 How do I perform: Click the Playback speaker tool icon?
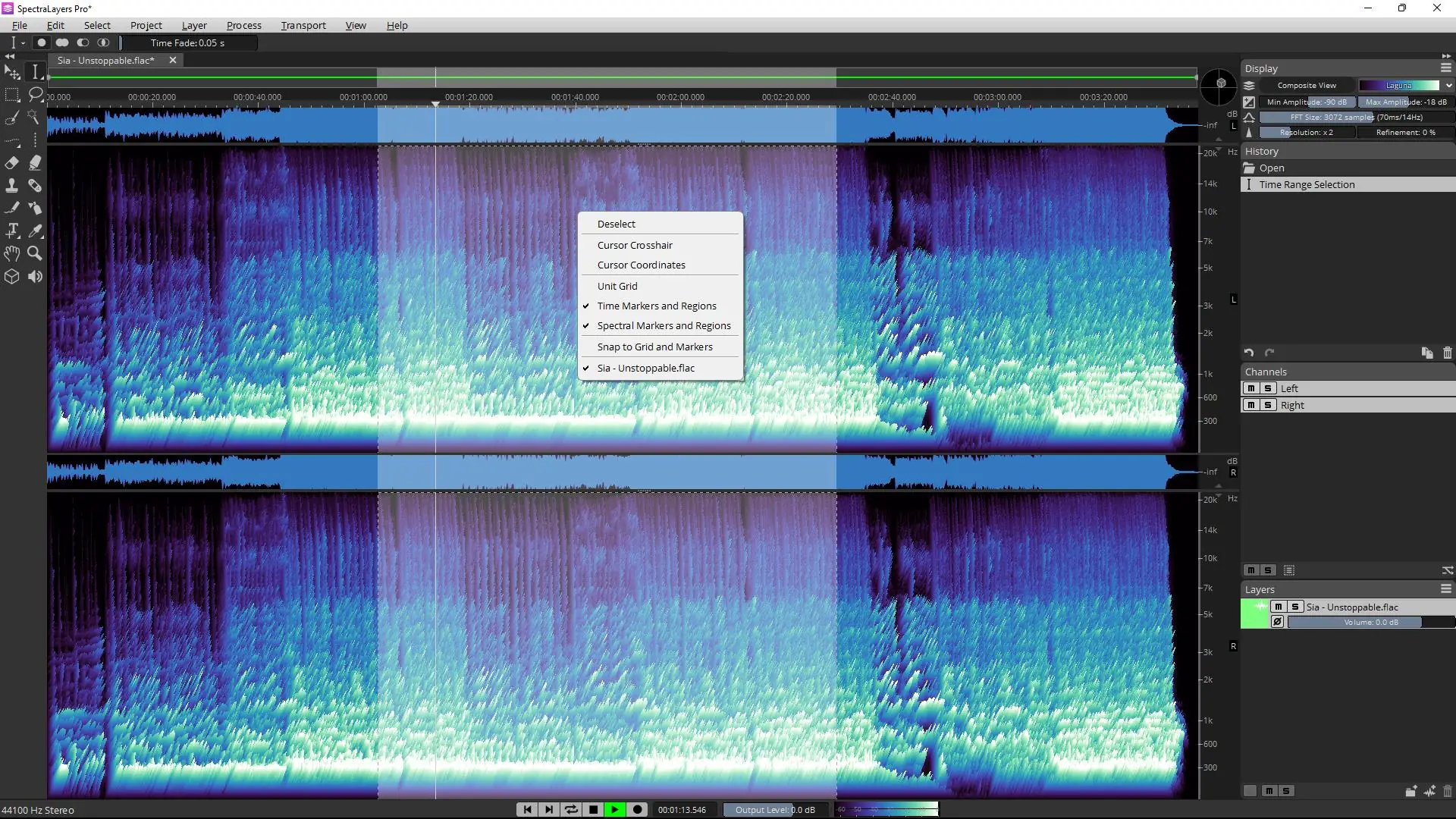pyautogui.click(x=35, y=277)
